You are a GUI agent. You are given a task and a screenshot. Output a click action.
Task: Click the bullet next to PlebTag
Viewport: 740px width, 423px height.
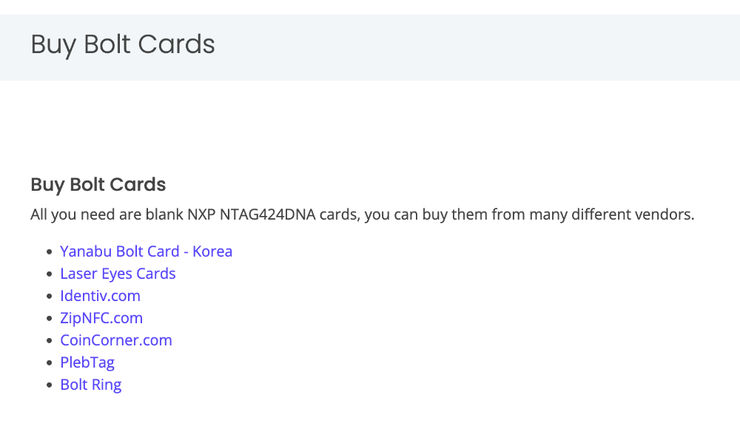click(x=49, y=363)
